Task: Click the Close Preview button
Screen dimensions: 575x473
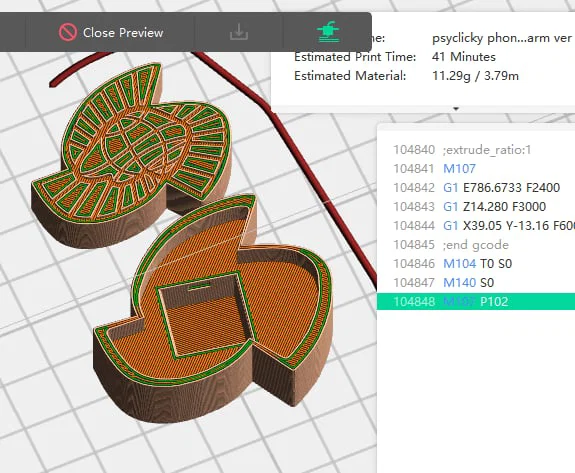Action: coord(111,33)
